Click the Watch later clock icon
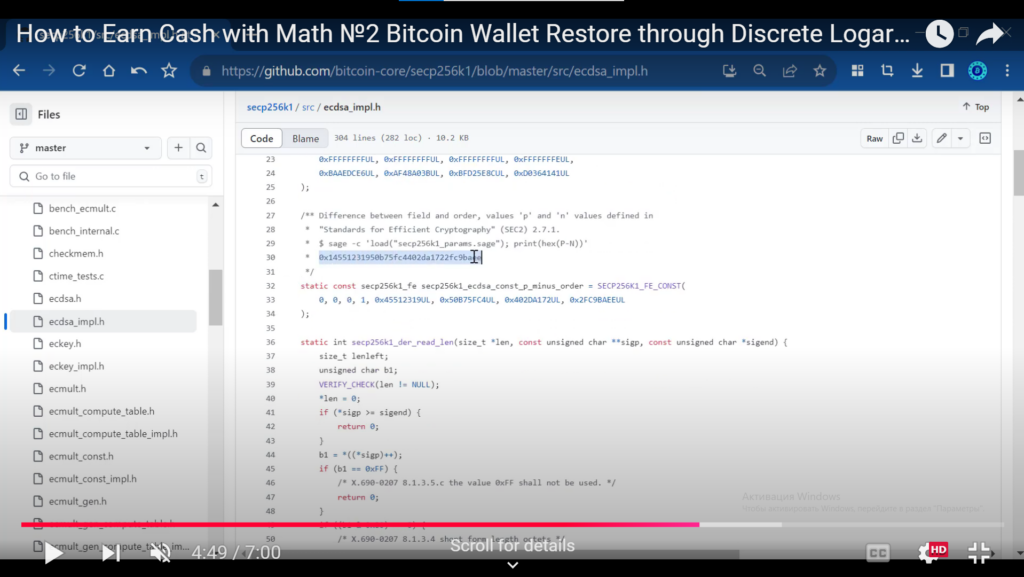The width and height of the screenshot is (1024, 577). tap(939, 34)
